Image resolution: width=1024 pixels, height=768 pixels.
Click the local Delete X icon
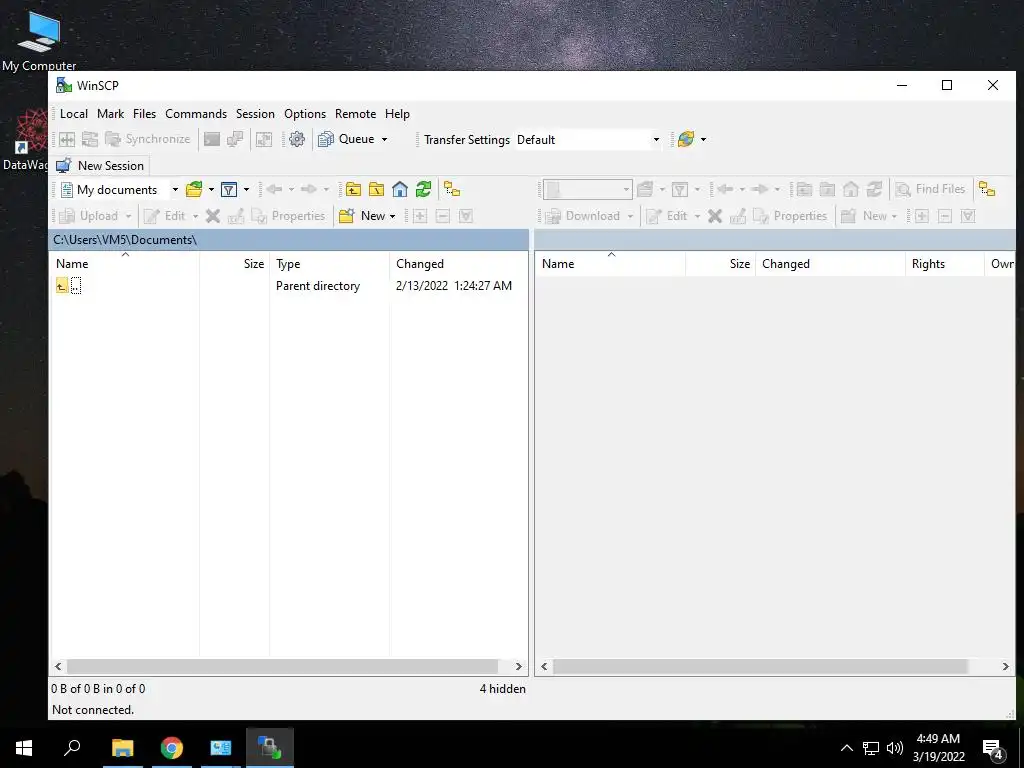tap(213, 216)
